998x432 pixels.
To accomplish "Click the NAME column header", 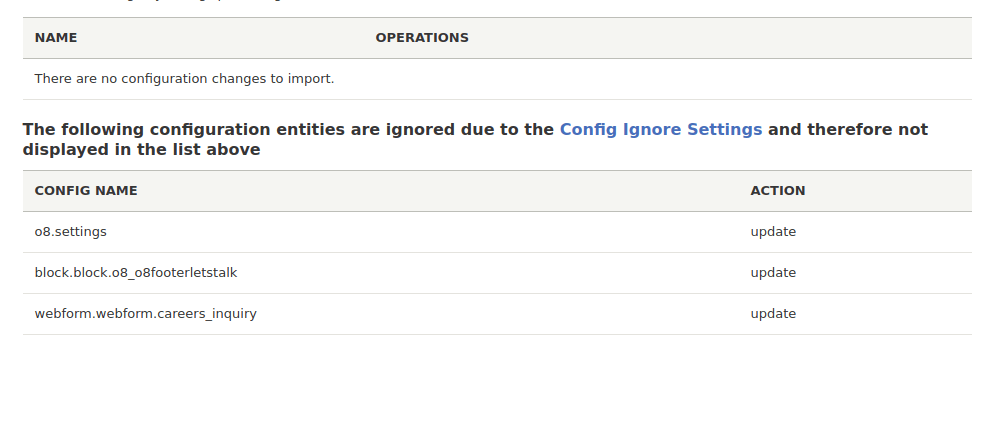I will click(56, 38).
